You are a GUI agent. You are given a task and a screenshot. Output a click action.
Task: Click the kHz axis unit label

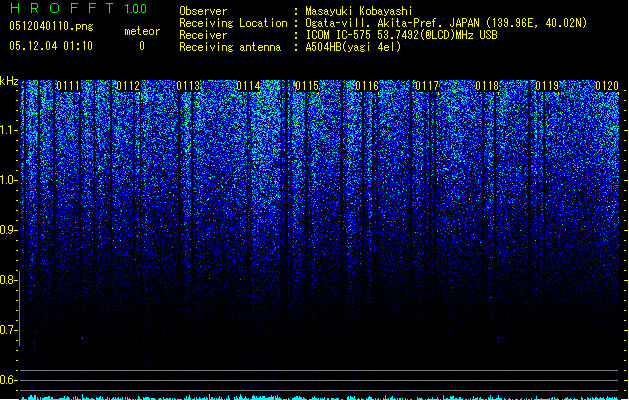pyautogui.click(x=9, y=81)
